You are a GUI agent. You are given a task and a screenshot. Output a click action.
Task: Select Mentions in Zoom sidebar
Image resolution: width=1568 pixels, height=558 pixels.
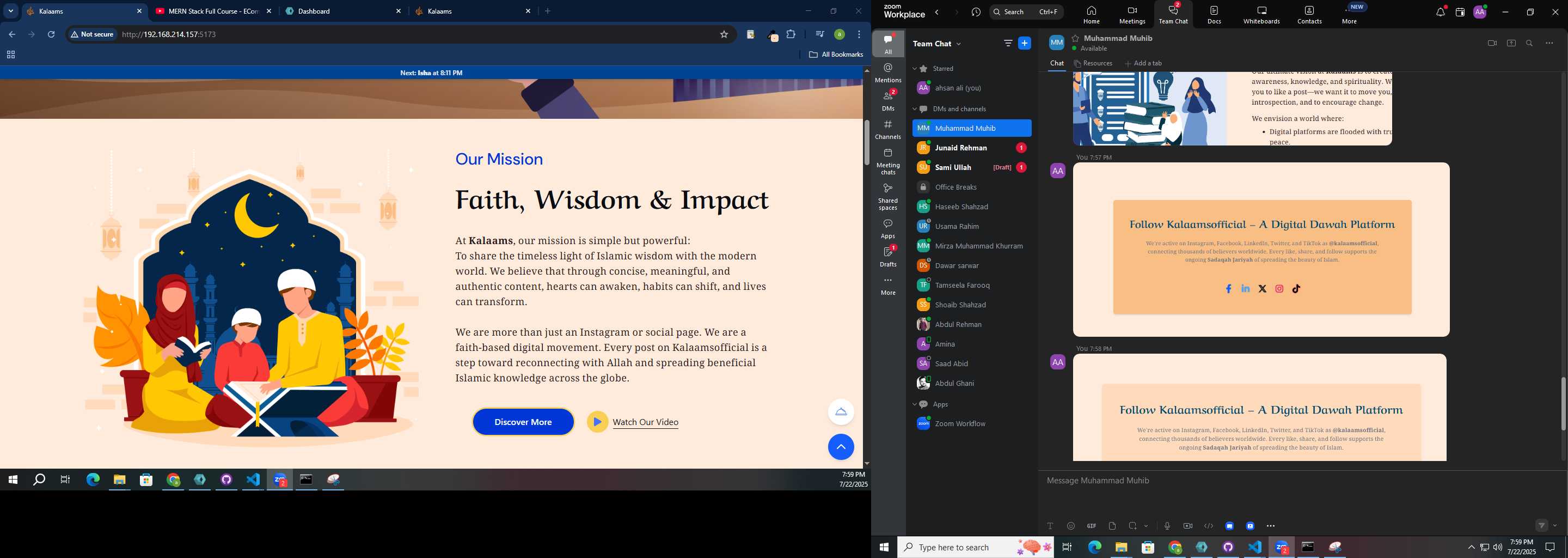point(888,72)
